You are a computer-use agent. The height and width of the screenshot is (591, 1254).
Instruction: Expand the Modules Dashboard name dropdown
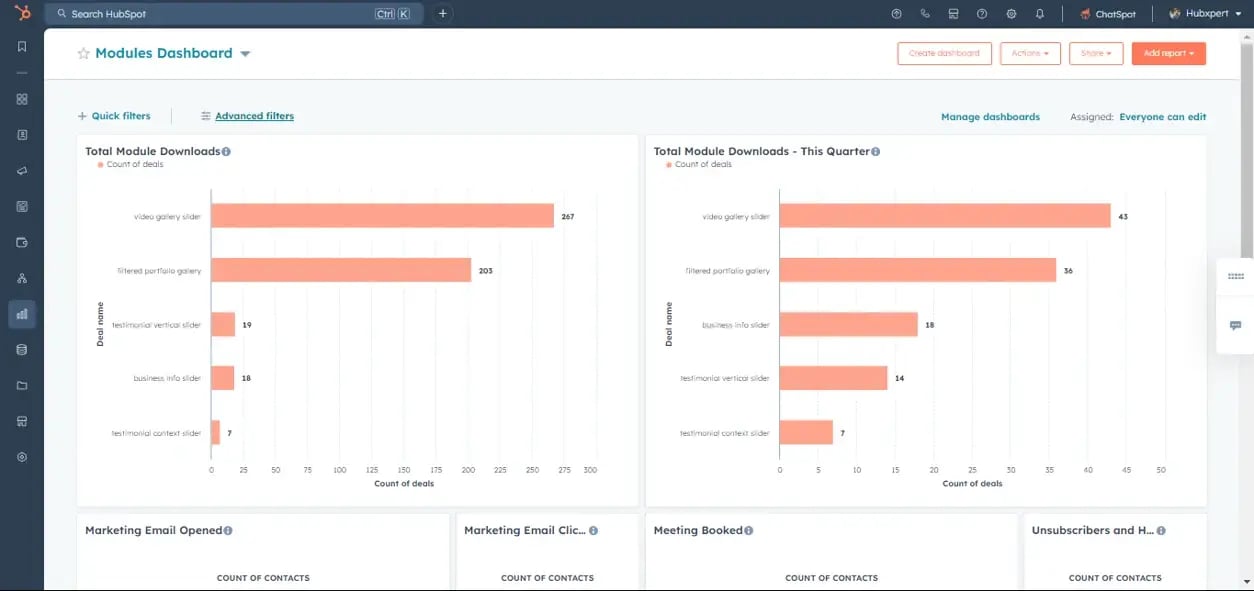(246, 54)
